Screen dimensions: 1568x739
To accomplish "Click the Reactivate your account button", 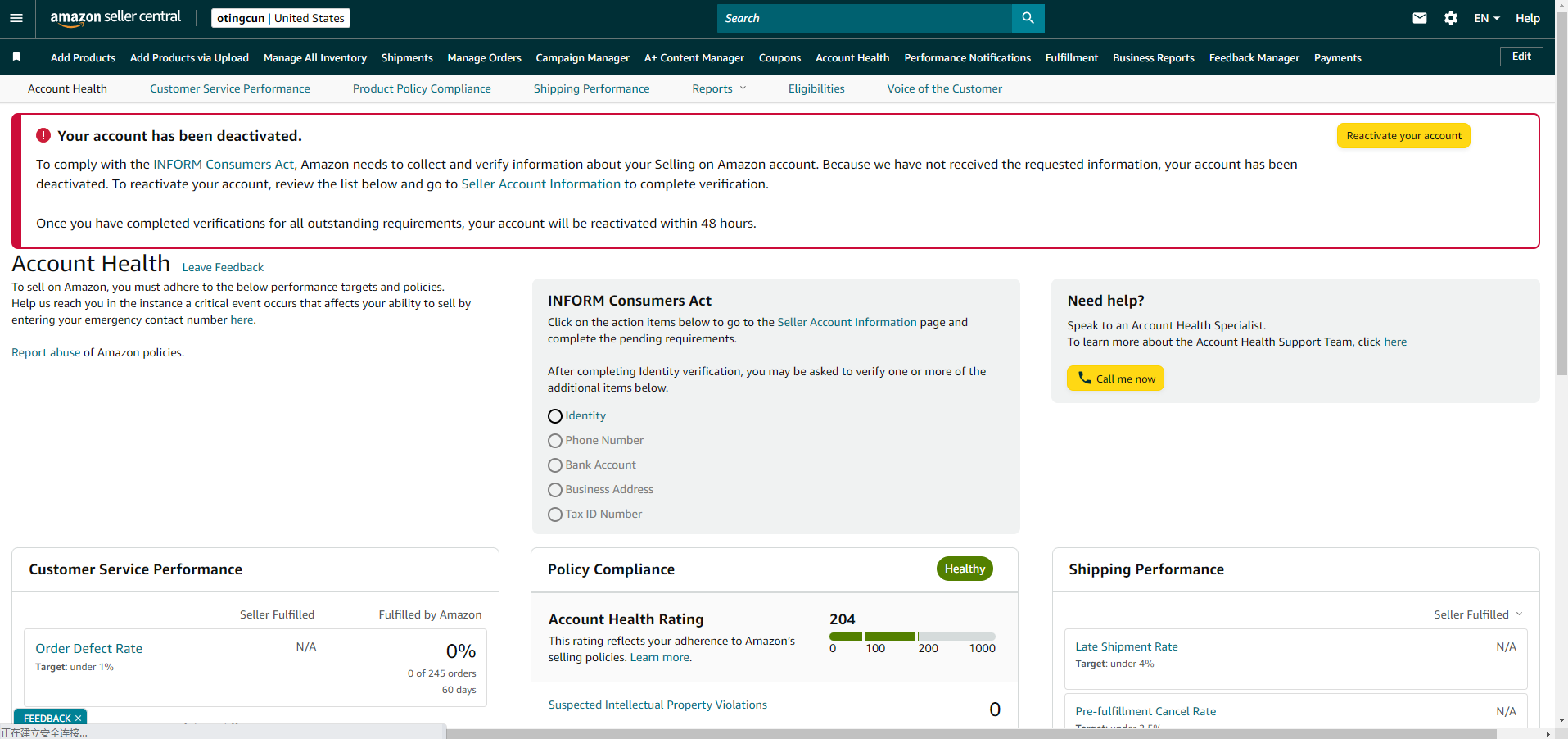I will pos(1403,136).
